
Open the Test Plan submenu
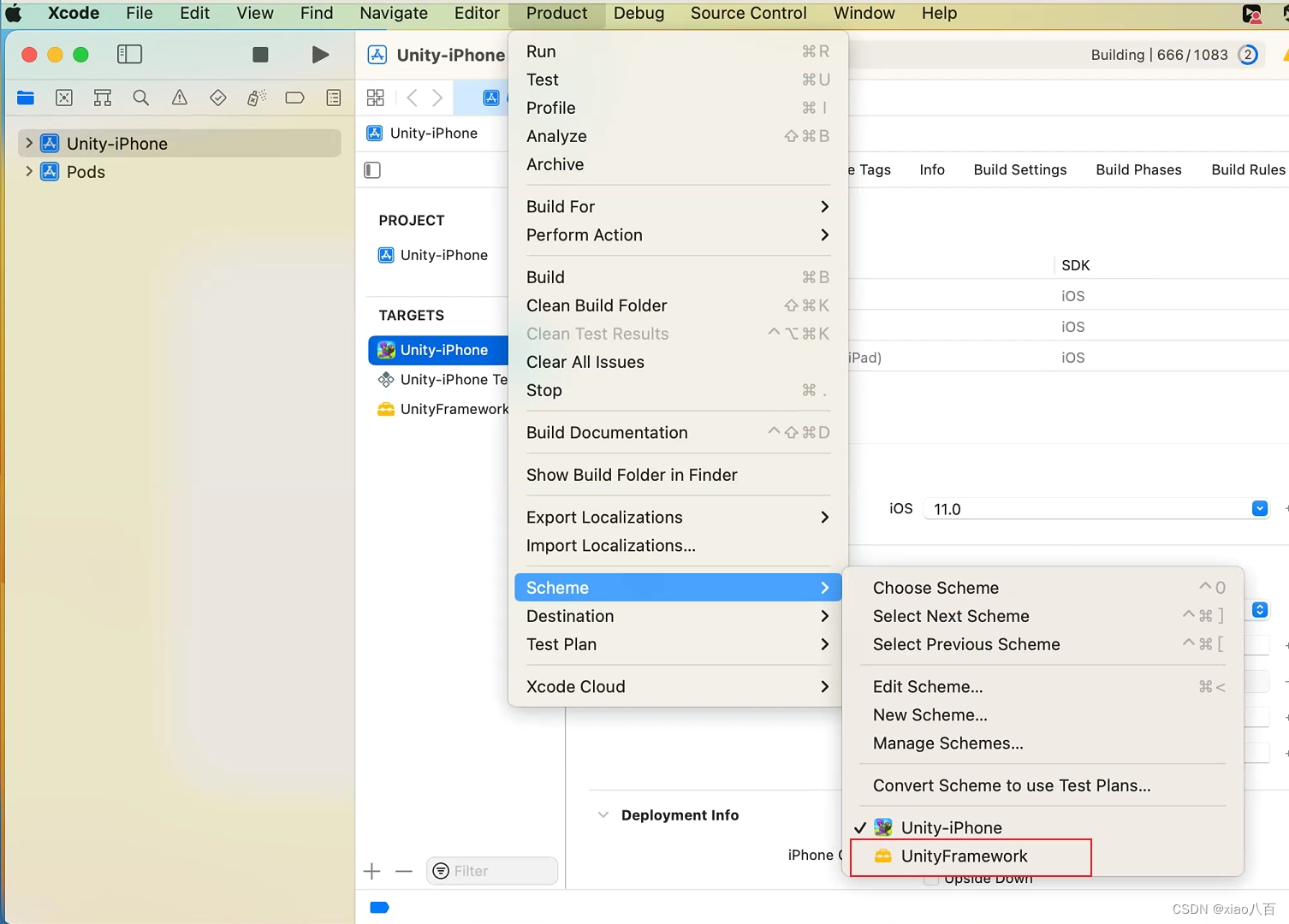pyautogui.click(x=678, y=644)
